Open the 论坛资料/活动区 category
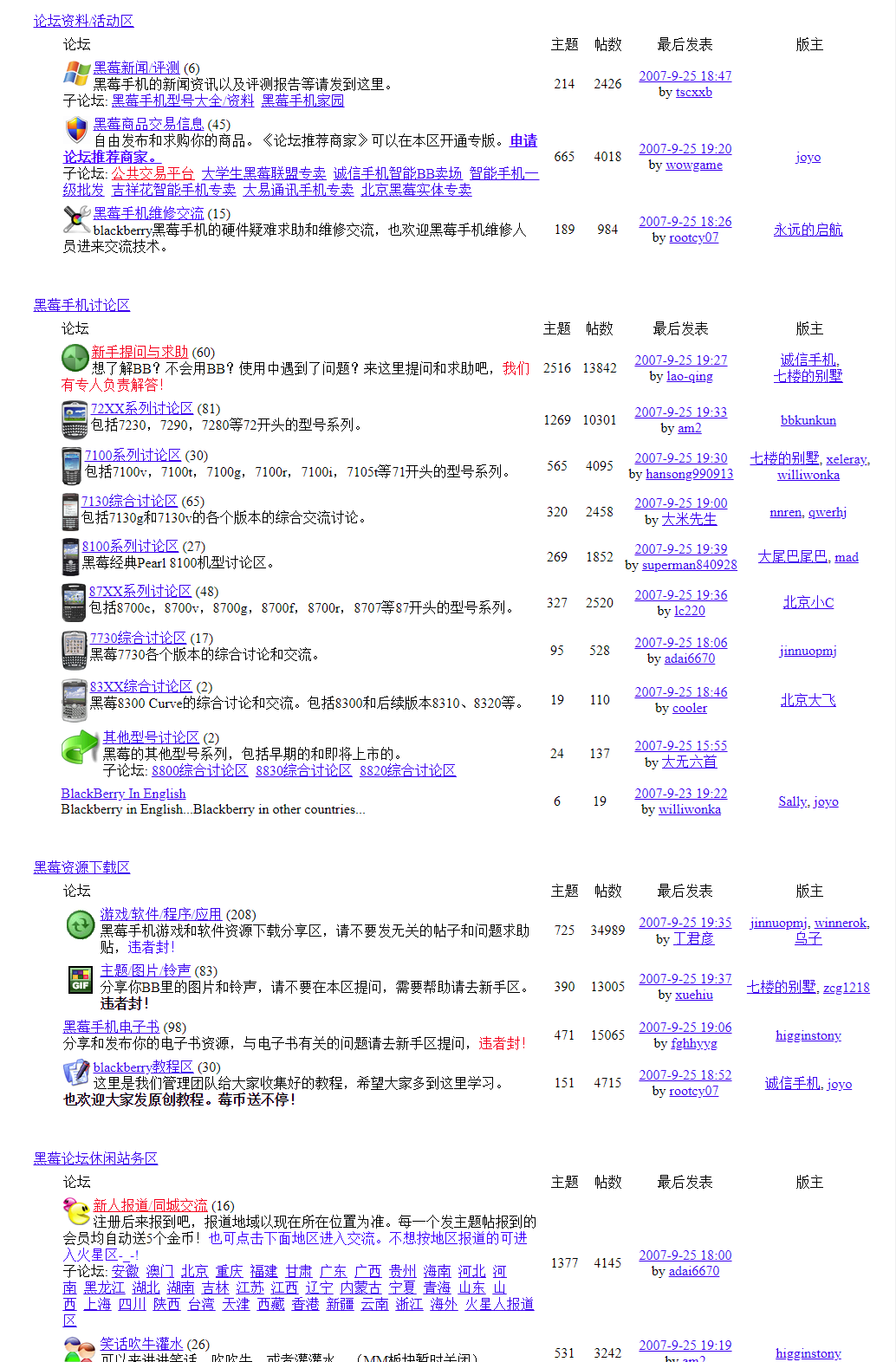Screen dimensions: 896x1362 coord(83,21)
